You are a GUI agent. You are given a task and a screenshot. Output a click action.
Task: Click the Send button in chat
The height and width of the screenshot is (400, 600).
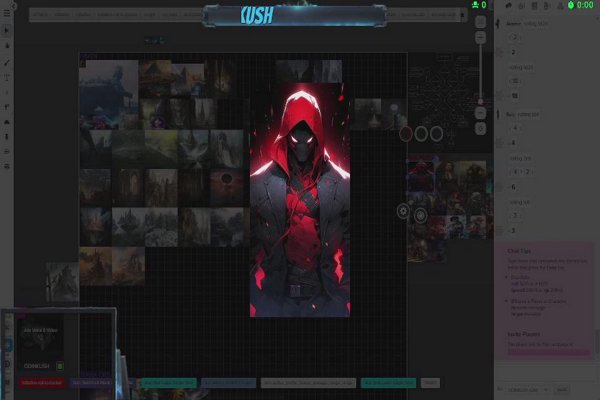point(561,390)
